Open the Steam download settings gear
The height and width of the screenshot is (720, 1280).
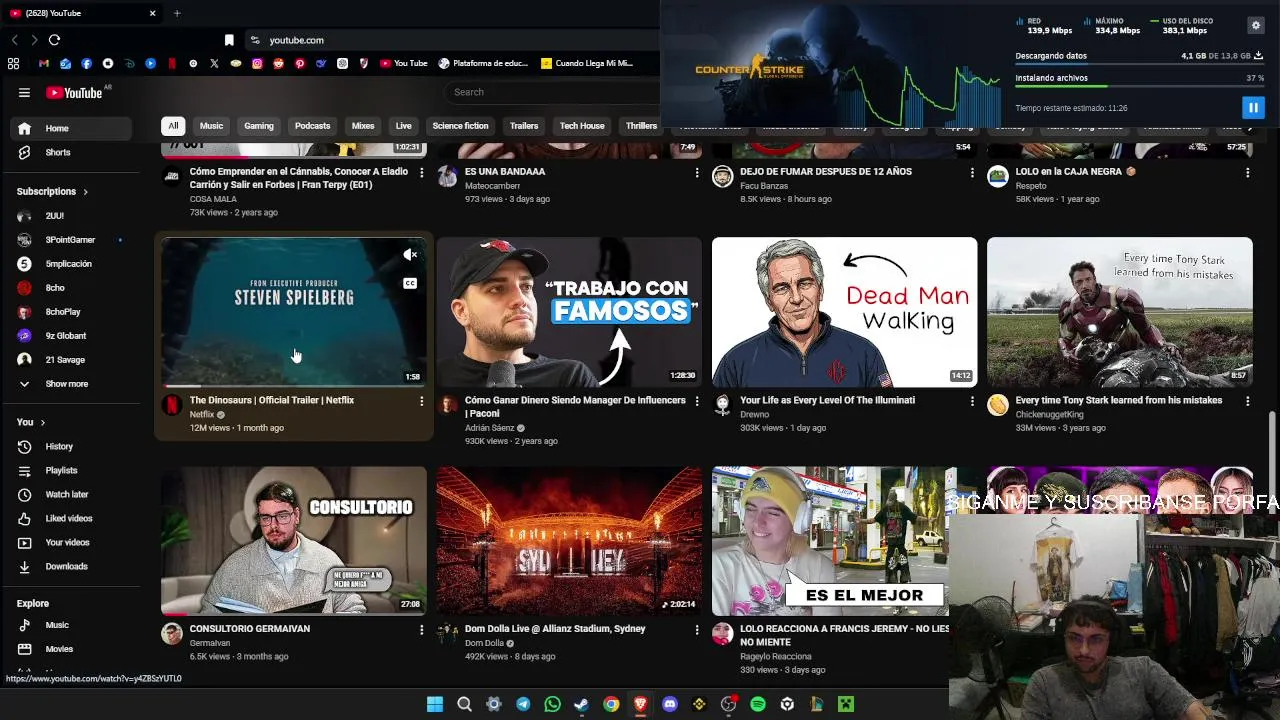click(x=1256, y=25)
